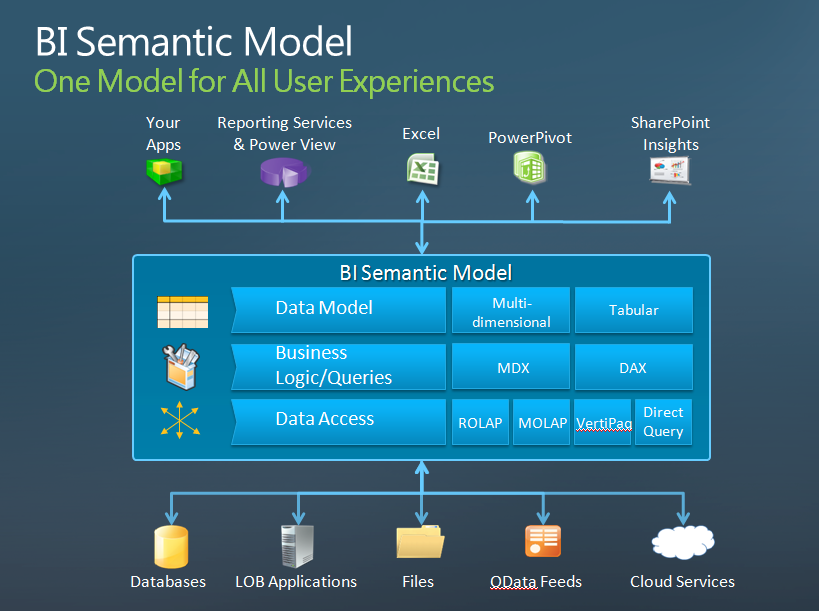Screen dimensions: 819x611
Task: Click the Tabular box
Action: click(634, 310)
